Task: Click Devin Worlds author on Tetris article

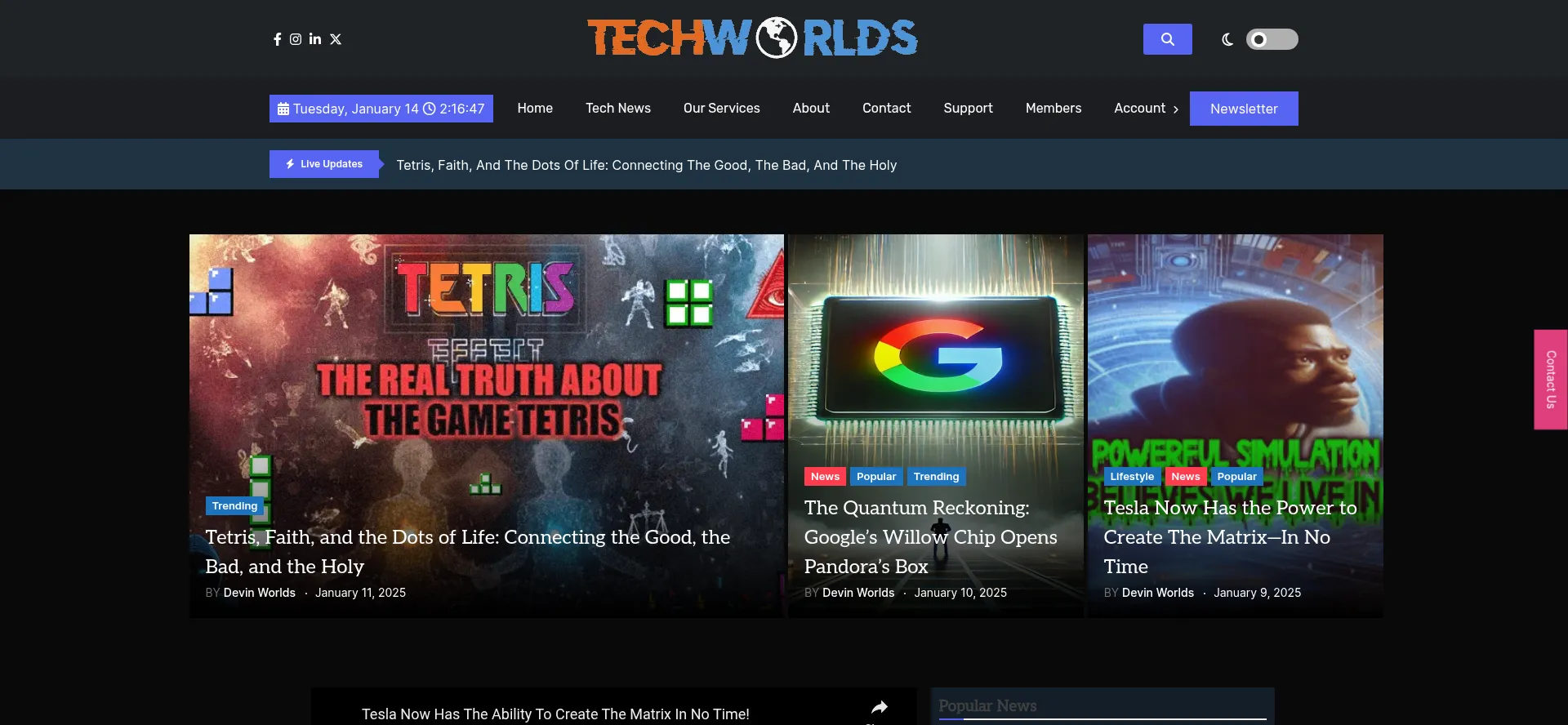Action: (x=260, y=593)
